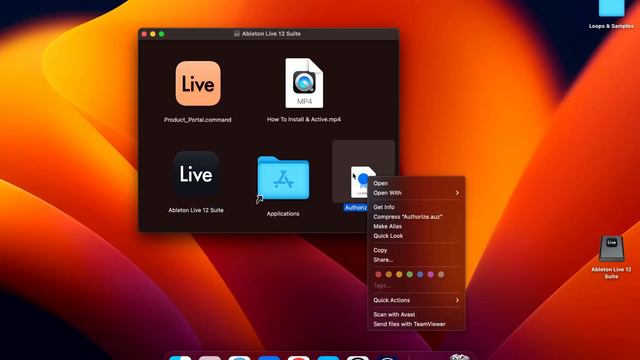Apply the yellow tag color

pos(399,274)
